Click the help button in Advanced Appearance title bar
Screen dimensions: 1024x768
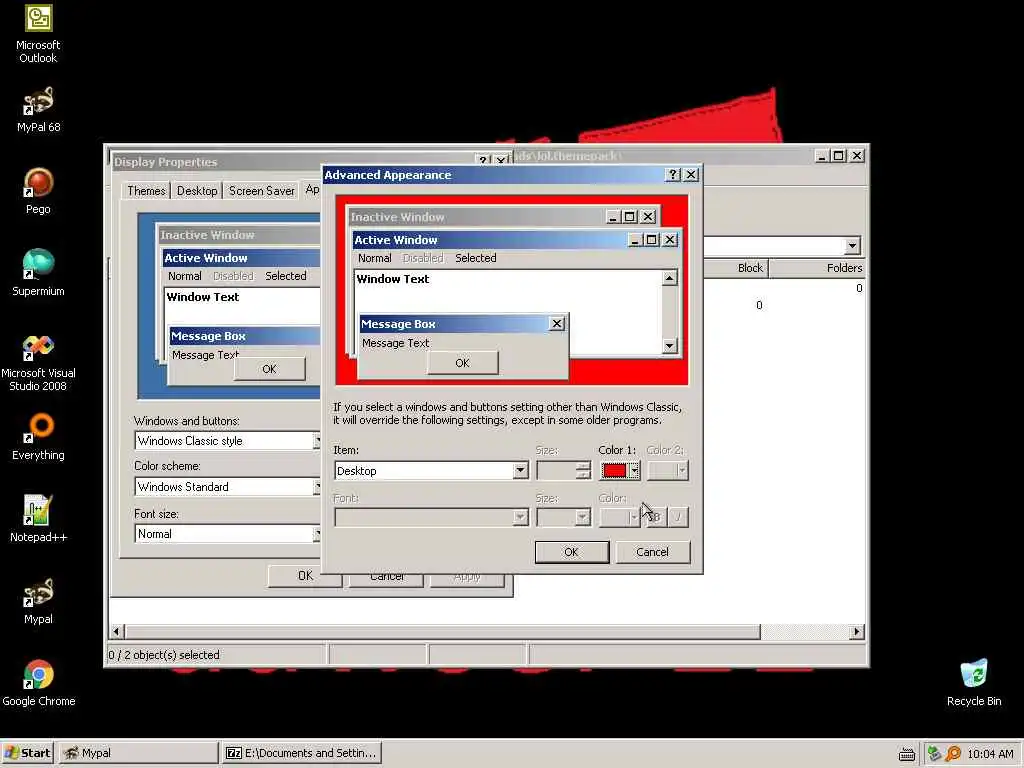(673, 174)
